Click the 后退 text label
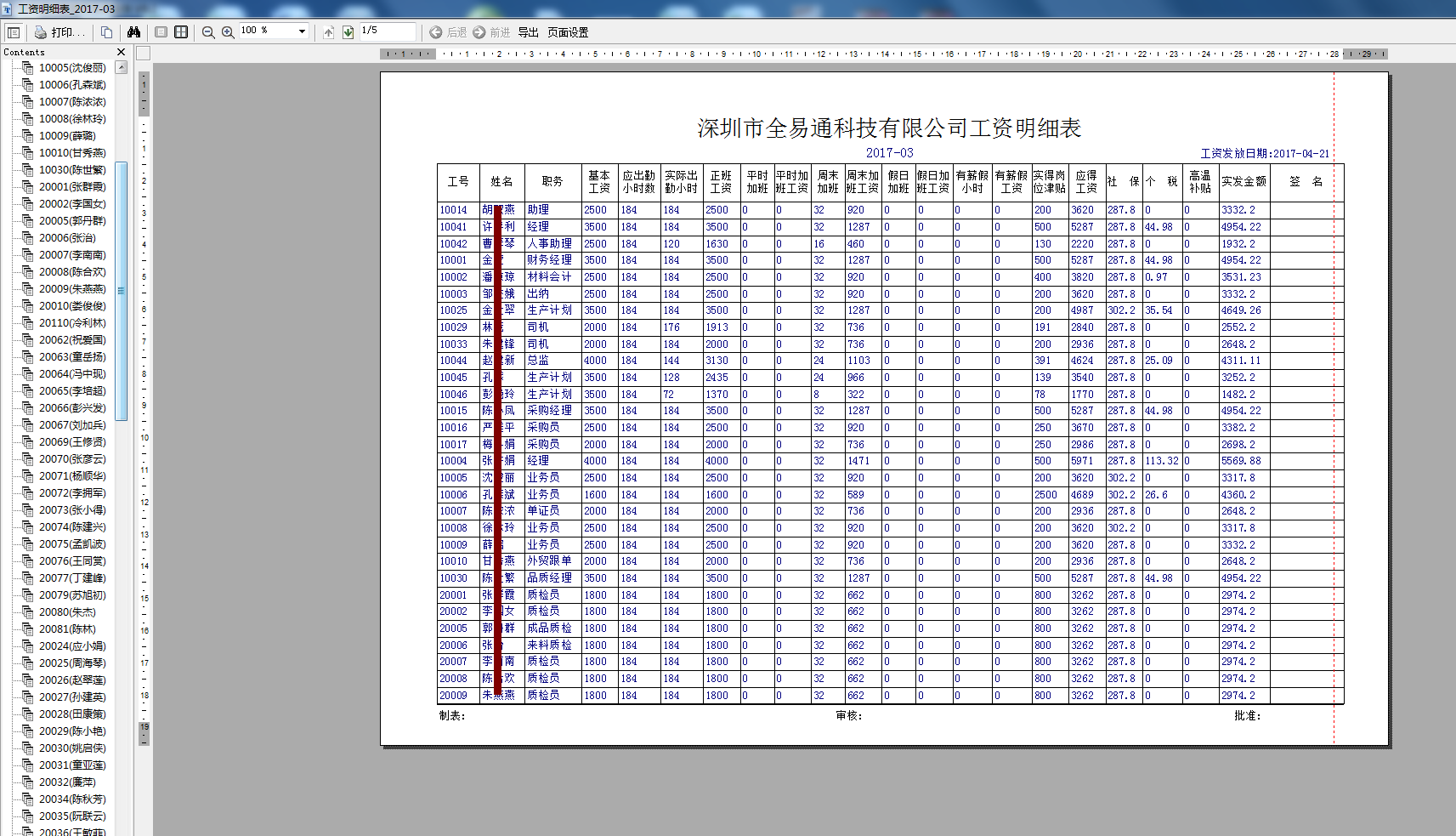 (457, 32)
